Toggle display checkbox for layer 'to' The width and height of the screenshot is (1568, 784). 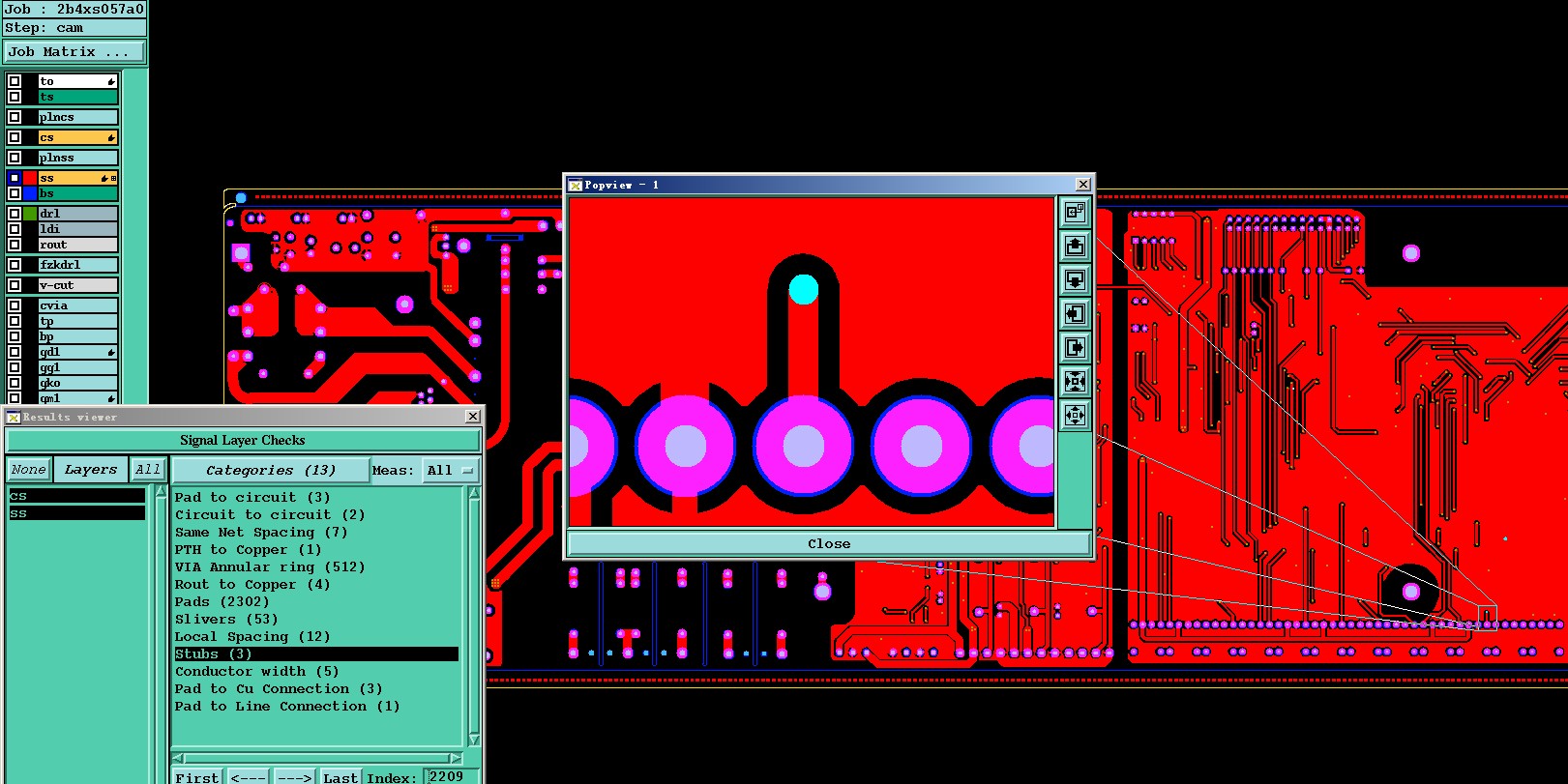(15, 81)
